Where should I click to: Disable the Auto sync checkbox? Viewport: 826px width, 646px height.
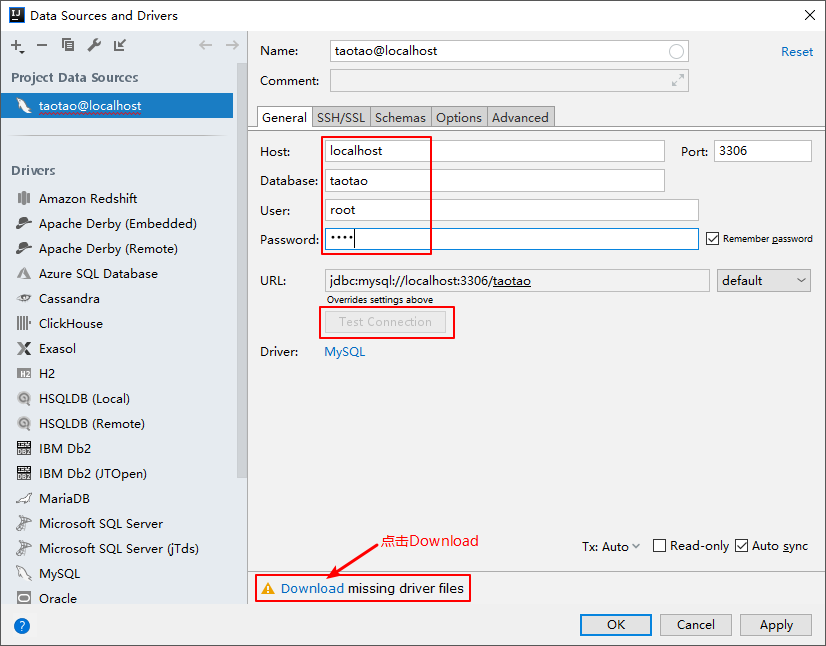(x=741, y=546)
